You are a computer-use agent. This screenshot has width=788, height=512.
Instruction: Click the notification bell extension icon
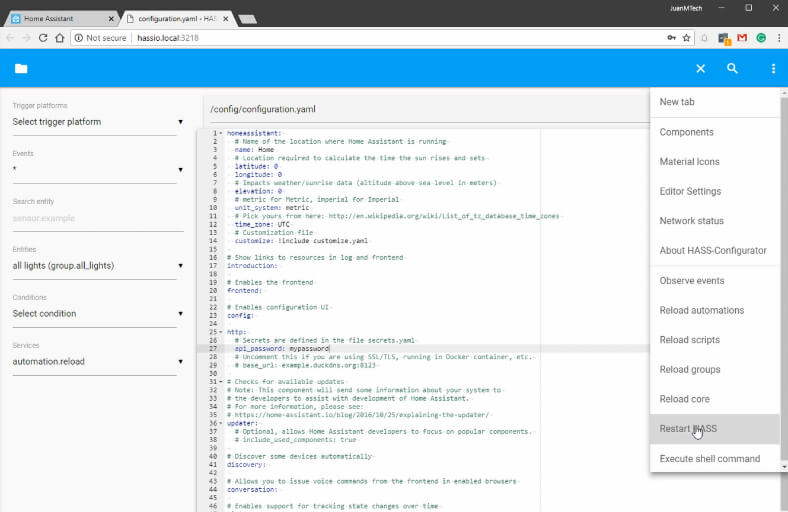705,38
